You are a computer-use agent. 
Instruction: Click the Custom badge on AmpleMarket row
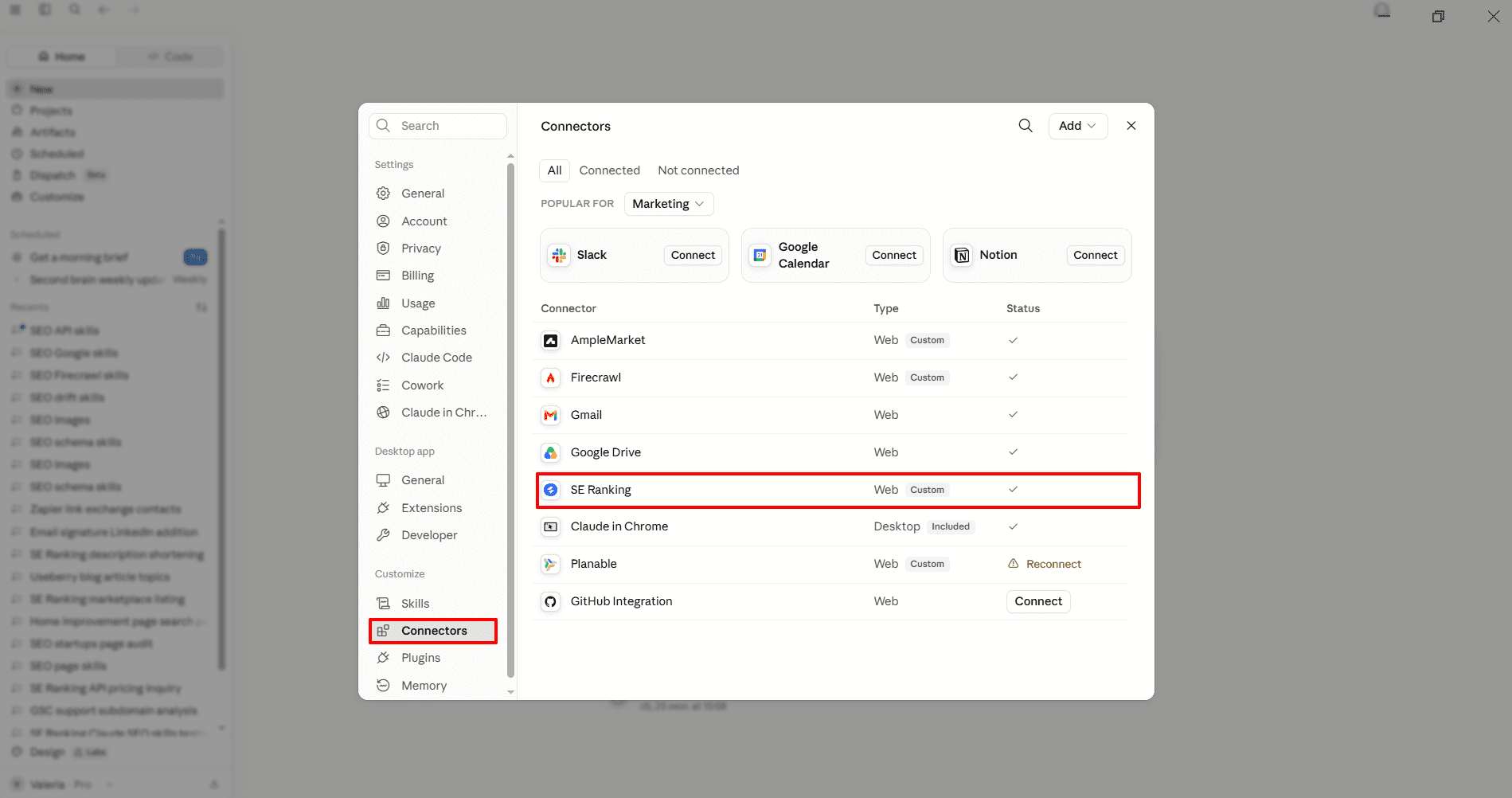(x=927, y=340)
